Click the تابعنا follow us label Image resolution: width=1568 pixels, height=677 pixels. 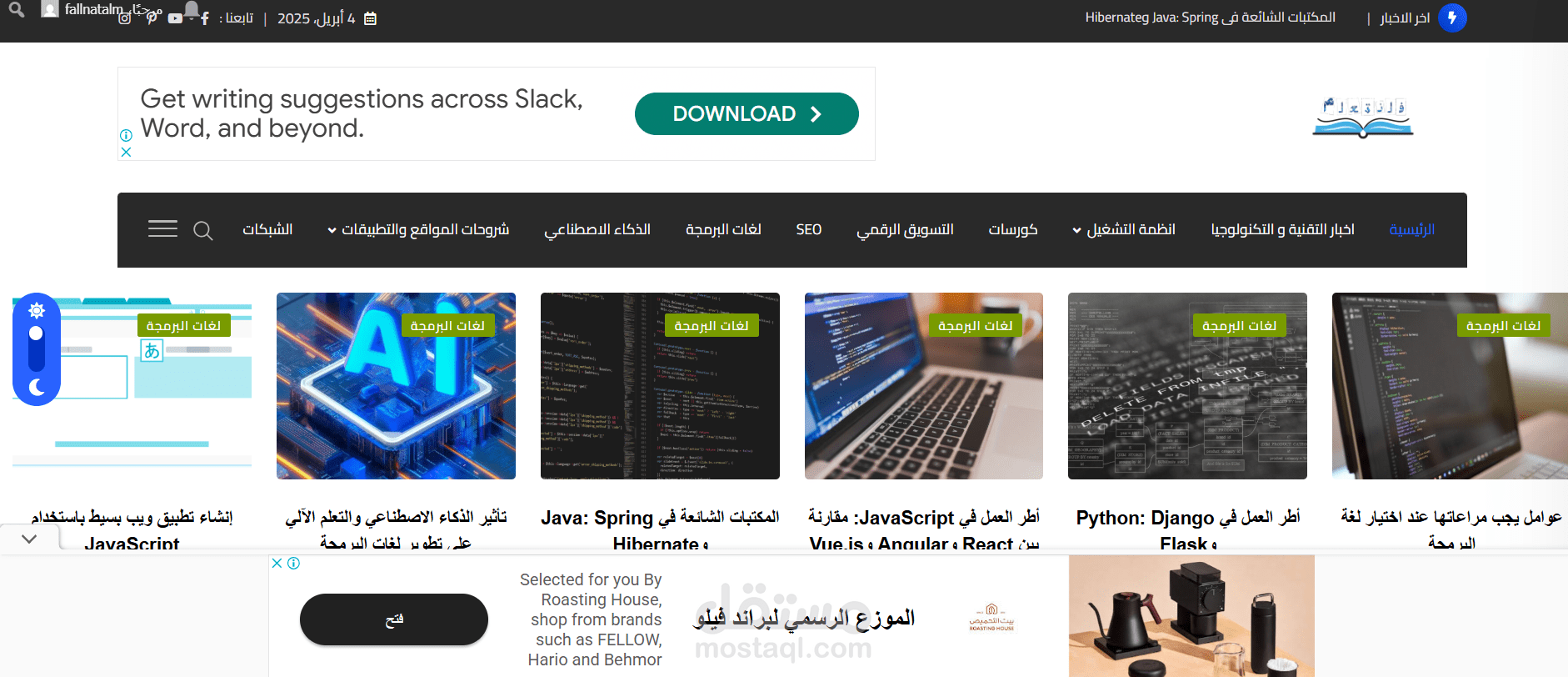pyautogui.click(x=236, y=18)
